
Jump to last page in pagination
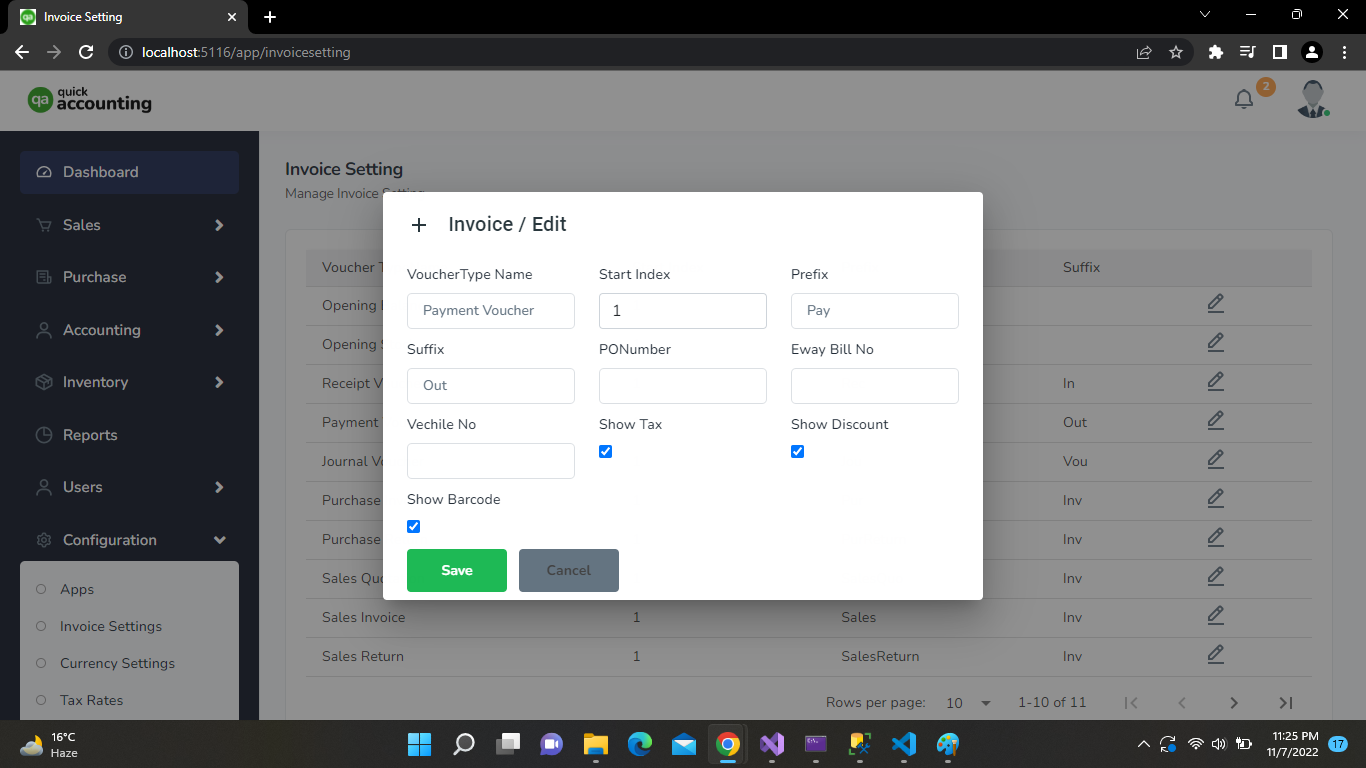1286,703
